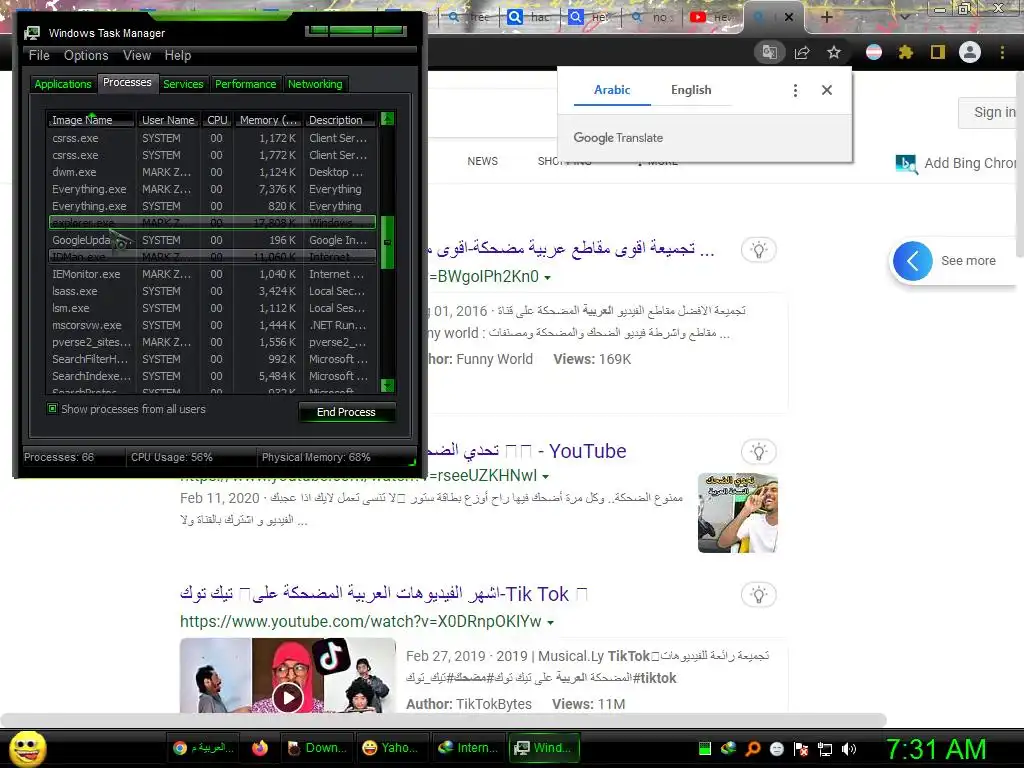The height and width of the screenshot is (768, 1024).
Task: Open Google Translate popup options menu
Action: click(x=795, y=90)
